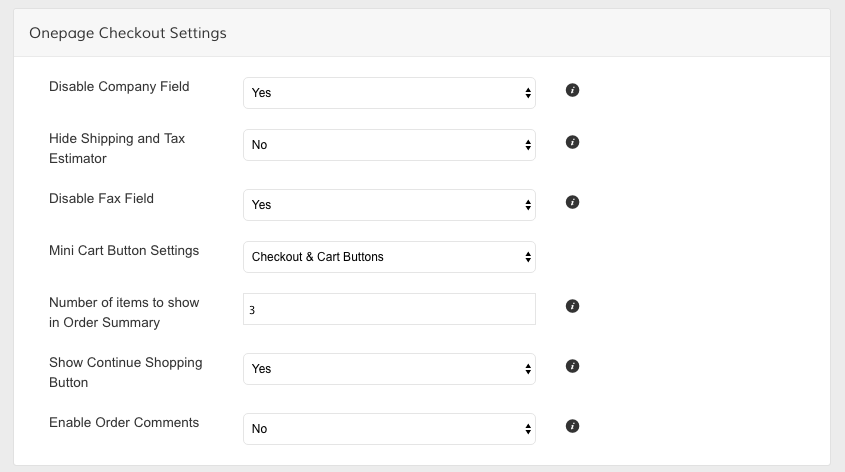Click the Hide Shipping and Tax Estimator label
Viewport: 845px width, 472px height.
[x=118, y=147]
